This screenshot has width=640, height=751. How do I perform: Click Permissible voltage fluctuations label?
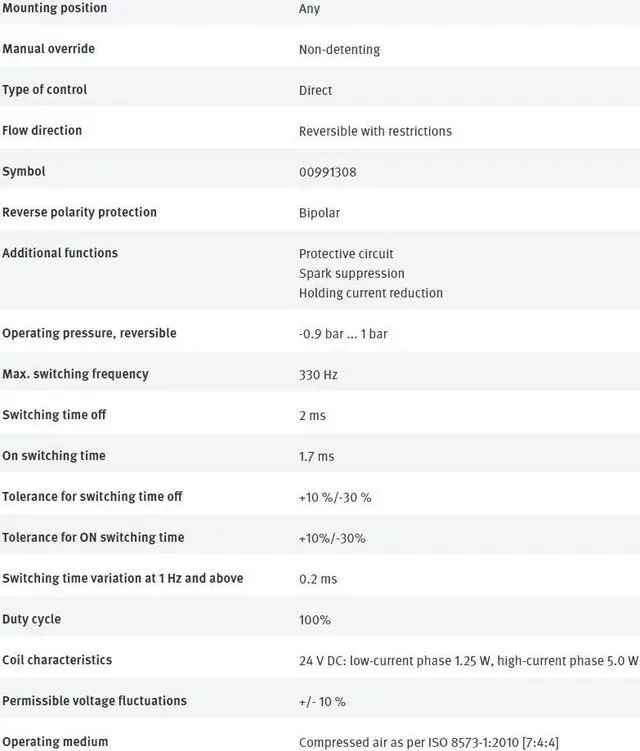[x=94, y=701]
